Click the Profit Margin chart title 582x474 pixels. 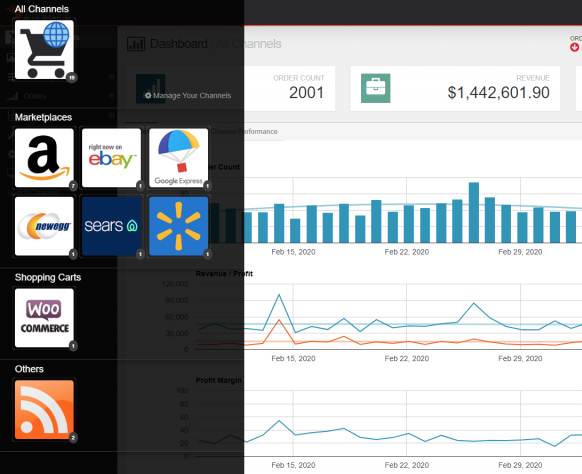tap(218, 380)
